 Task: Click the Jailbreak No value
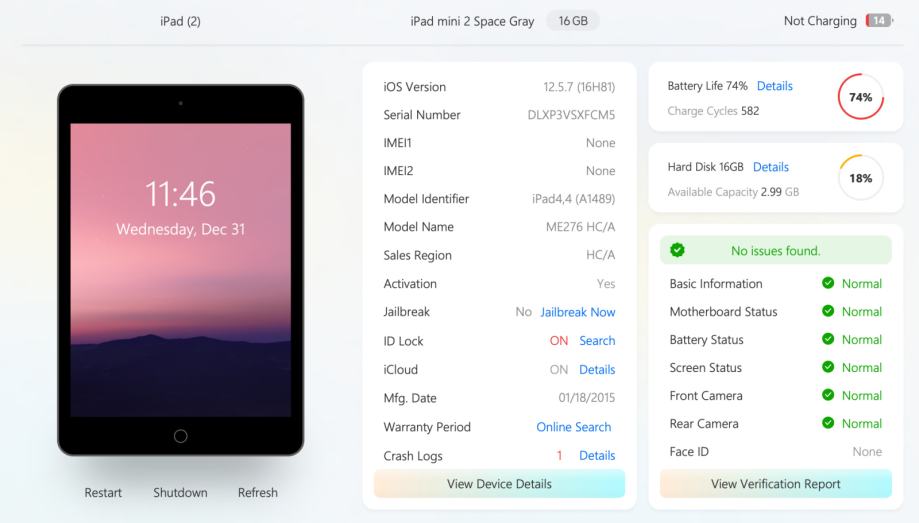point(523,312)
